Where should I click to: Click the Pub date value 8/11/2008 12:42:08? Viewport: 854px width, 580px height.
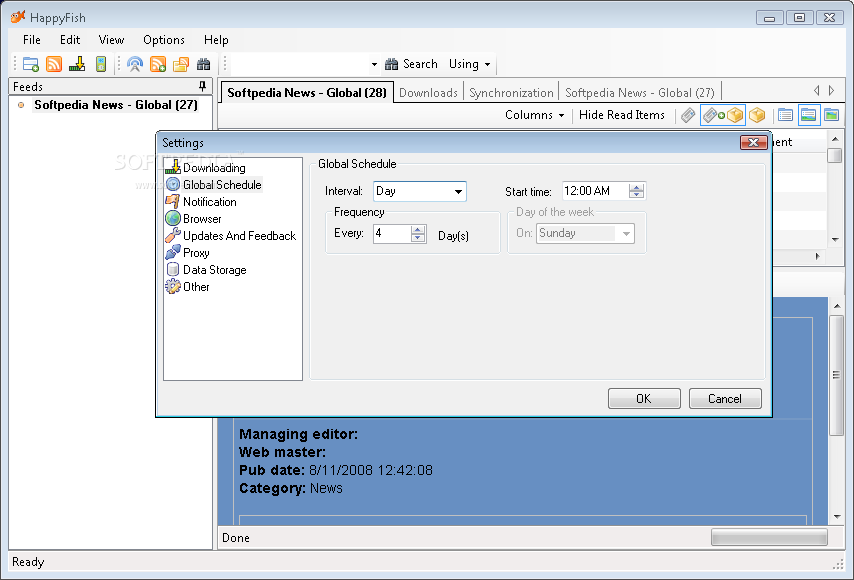(x=370, y=470)
